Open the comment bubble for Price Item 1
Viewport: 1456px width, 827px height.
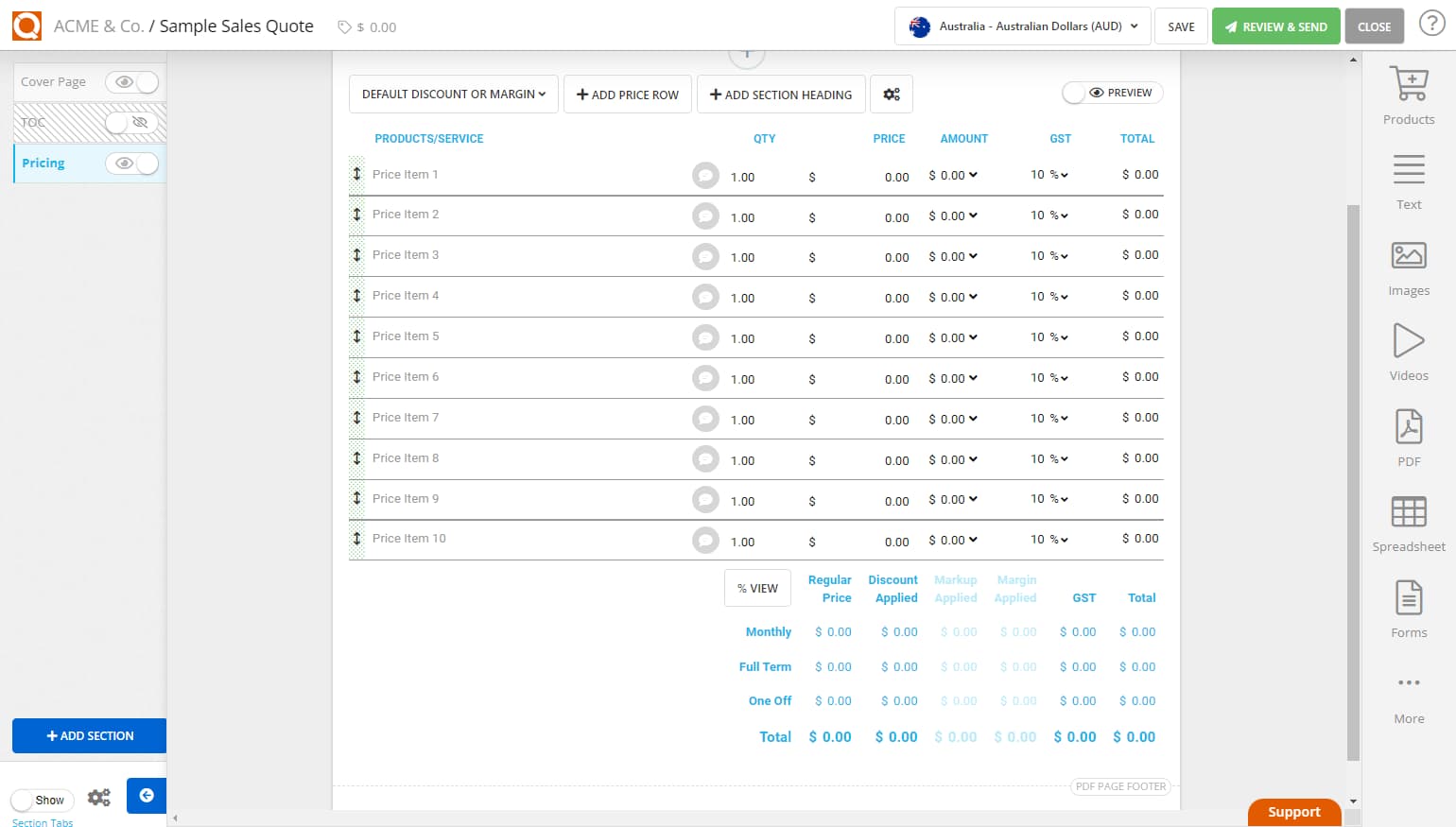tap(705, 175)
